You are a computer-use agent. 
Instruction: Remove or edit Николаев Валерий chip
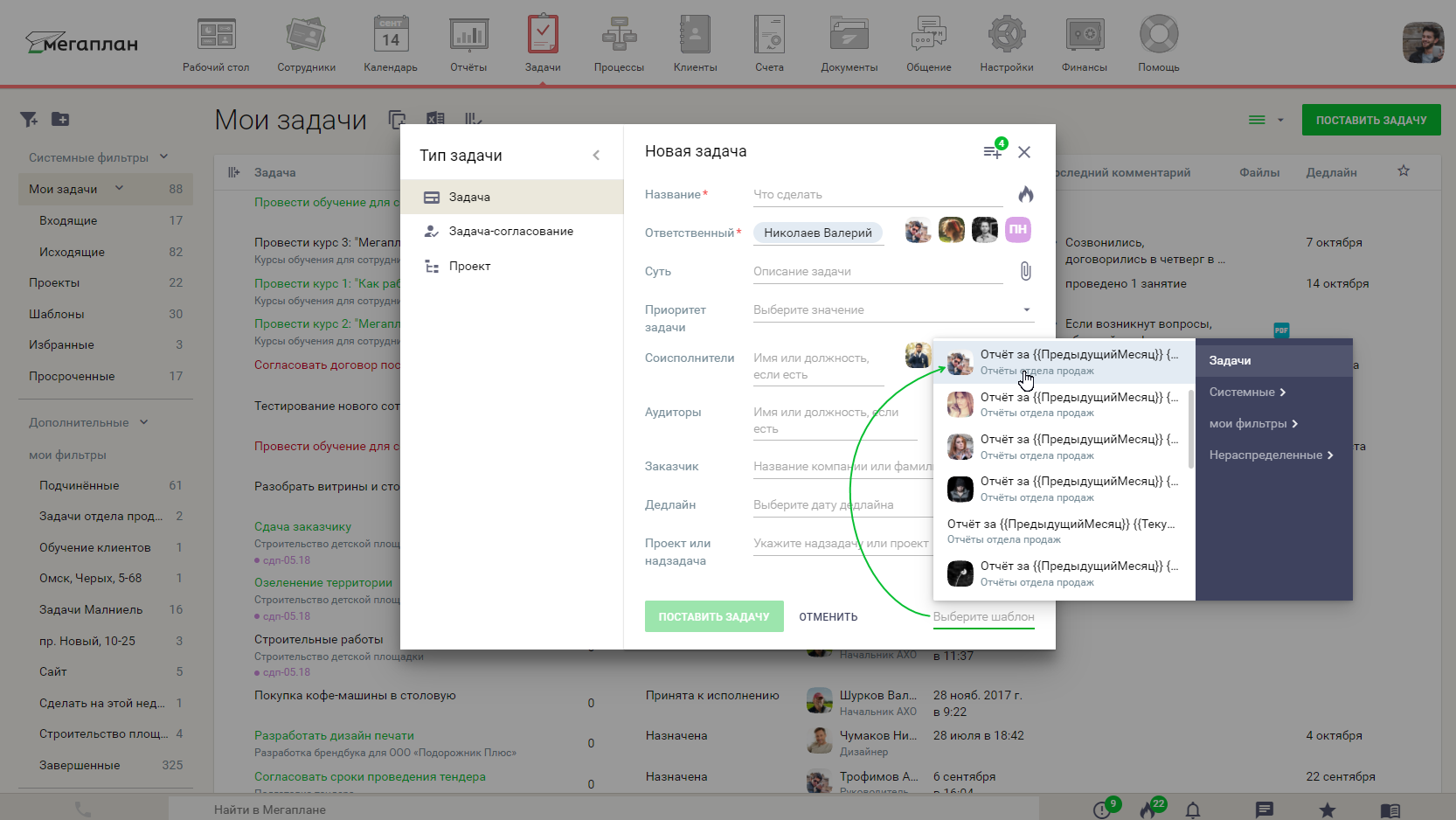pos(818,233)
